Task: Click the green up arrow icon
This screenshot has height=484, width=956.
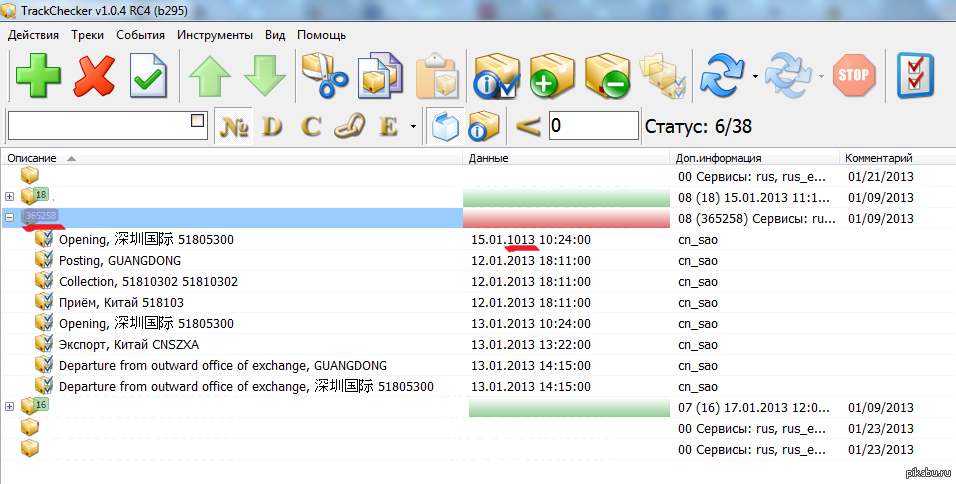Action: [x=210, y=76]
